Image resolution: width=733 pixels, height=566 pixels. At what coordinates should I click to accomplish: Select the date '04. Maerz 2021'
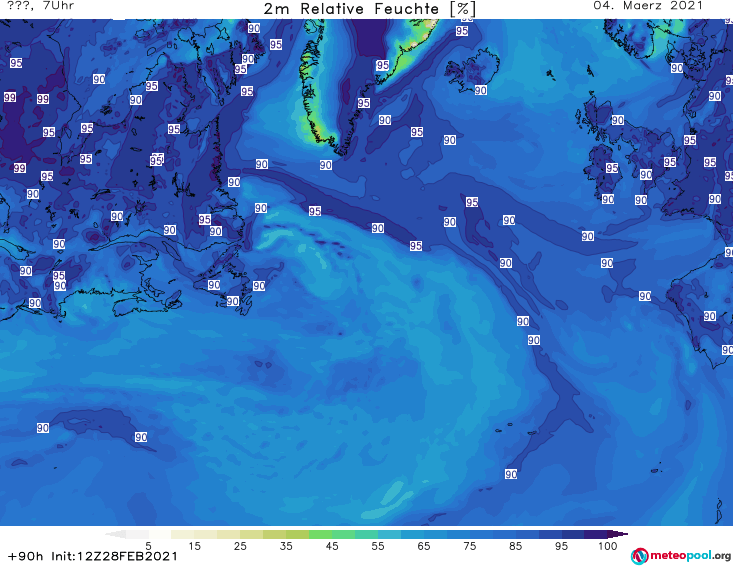click(648, 6)
